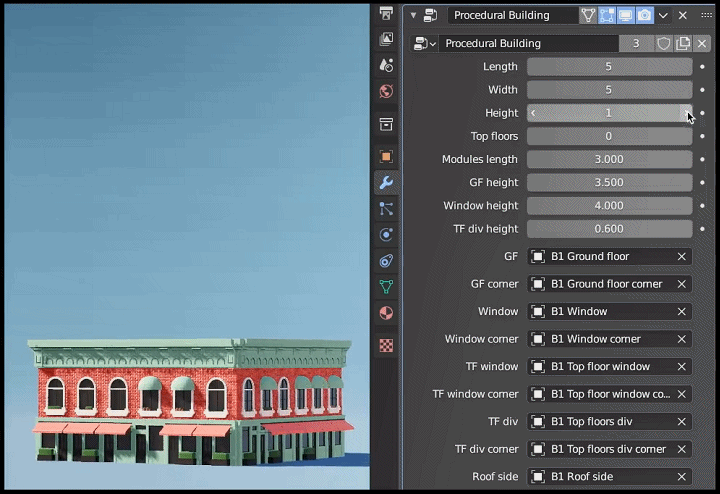Click the fake user shield icon
This screenshot has width=720, height=494.
(663, 44)
